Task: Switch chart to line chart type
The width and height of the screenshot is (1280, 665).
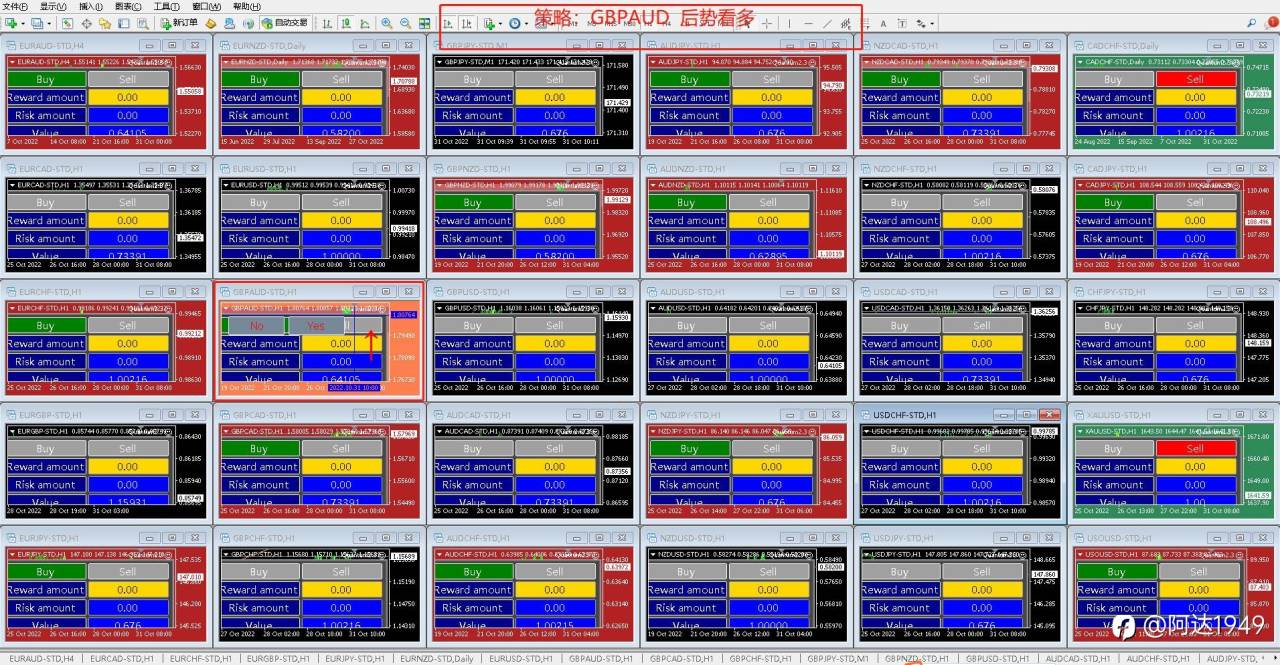Action: (x=364, y=22)
